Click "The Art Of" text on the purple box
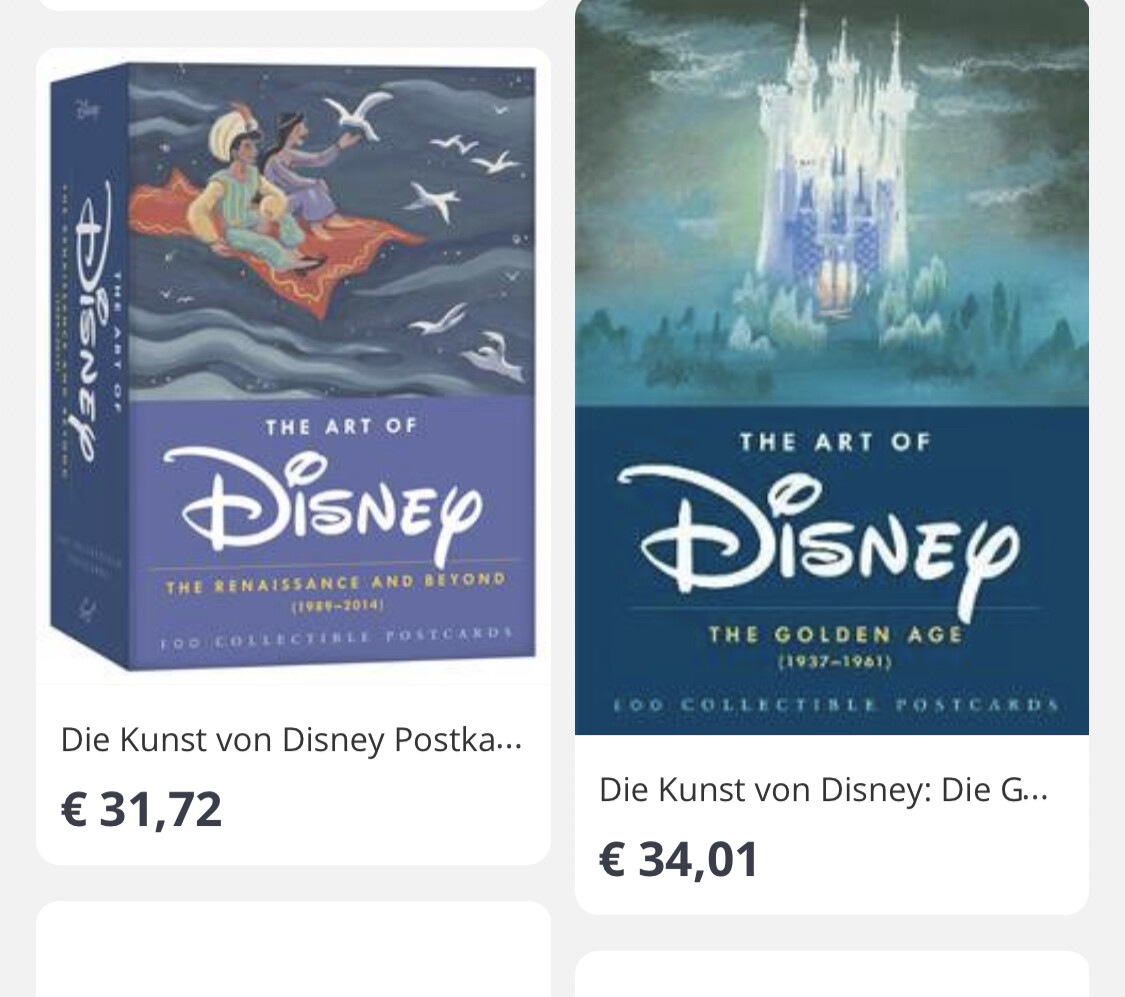1125x997 pixels. click(341, 427)
